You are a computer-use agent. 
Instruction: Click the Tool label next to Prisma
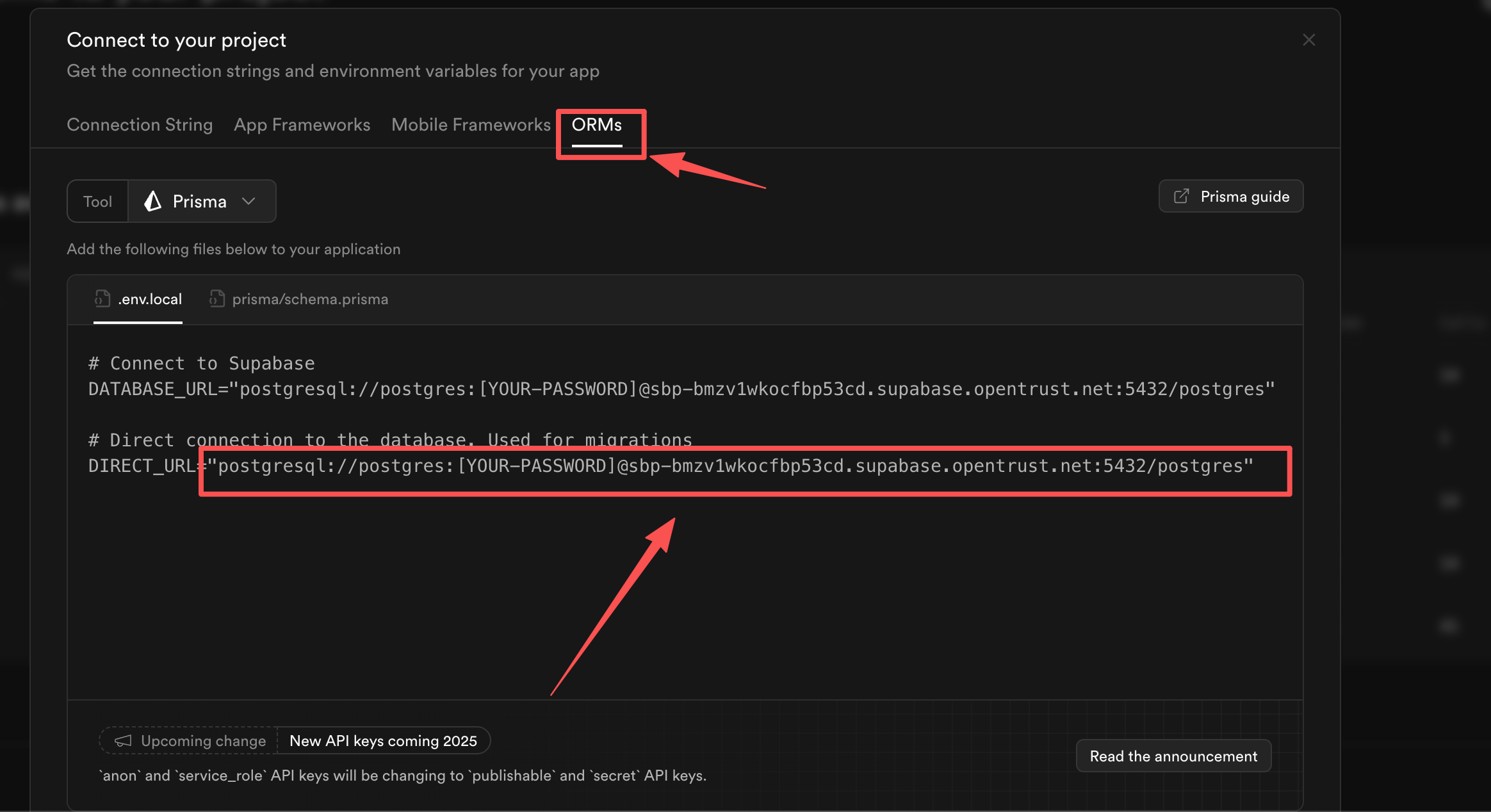pyautogui.click(x=97, y=202)
